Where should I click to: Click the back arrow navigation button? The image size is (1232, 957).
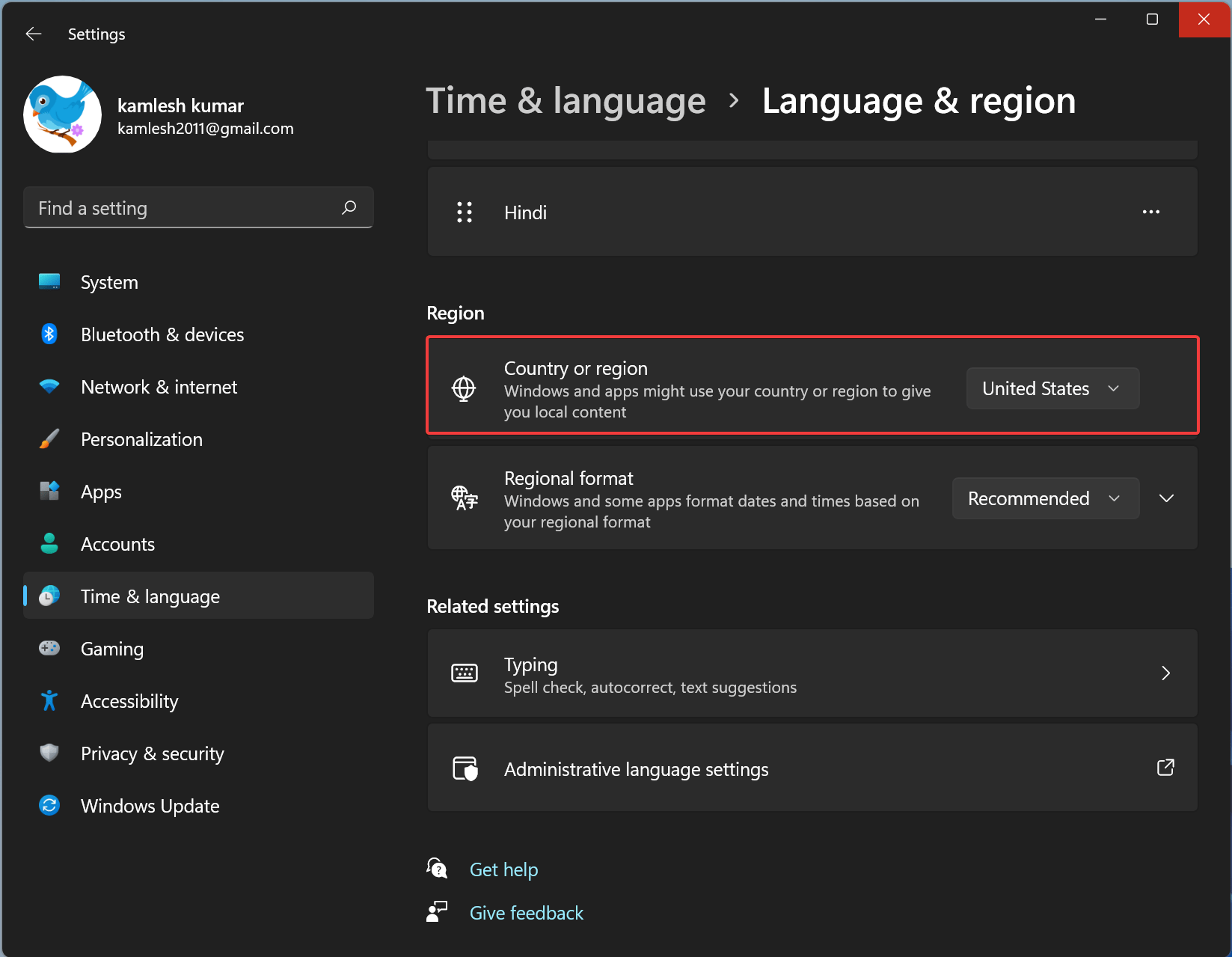(x=33, y=33)
